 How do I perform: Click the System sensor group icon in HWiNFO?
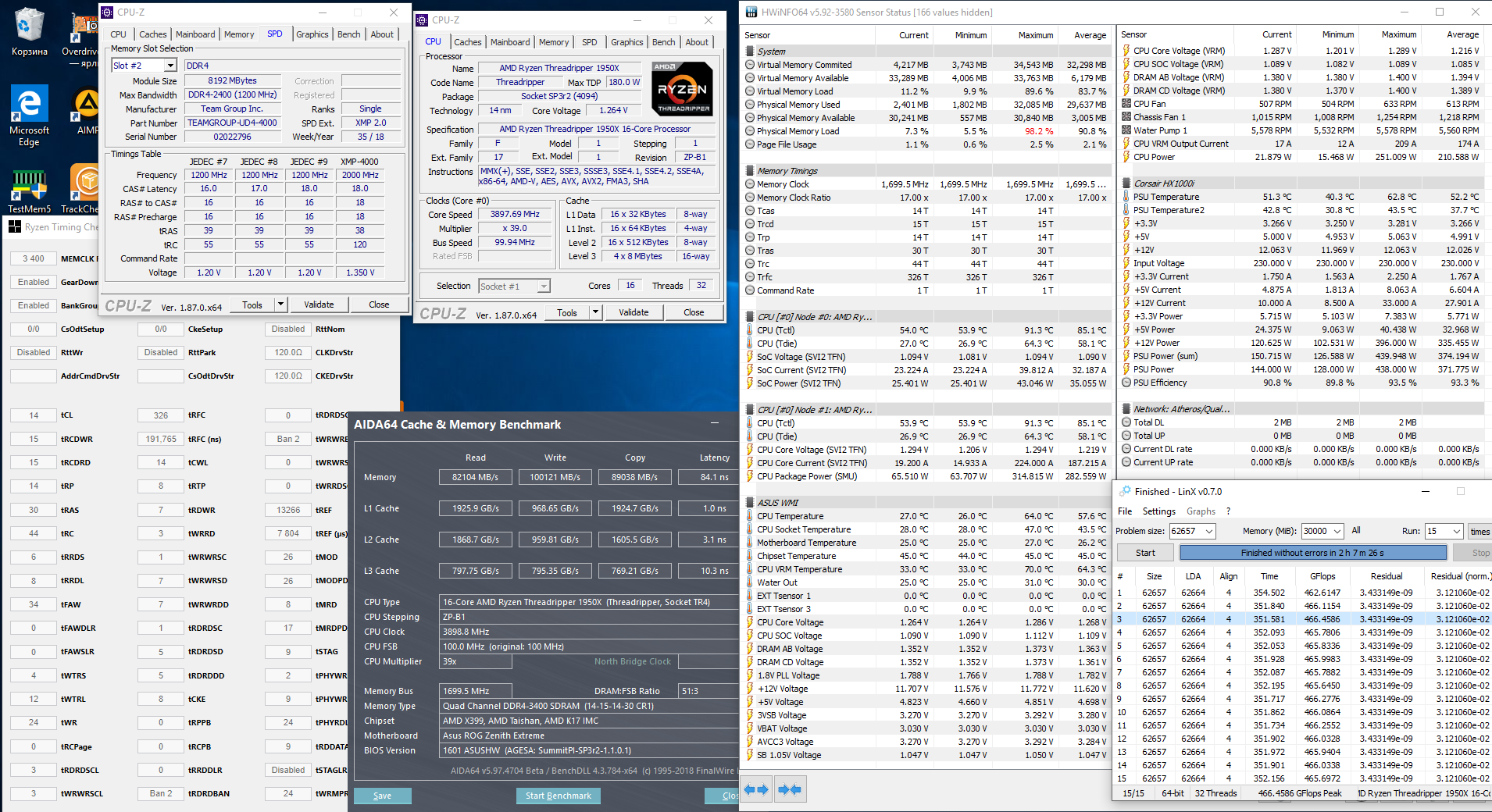click(x=750, y=51)
